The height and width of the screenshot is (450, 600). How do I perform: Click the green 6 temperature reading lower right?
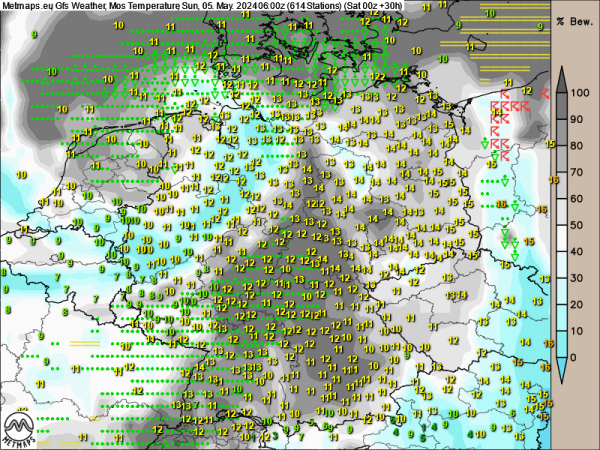[x=513, y=413]
